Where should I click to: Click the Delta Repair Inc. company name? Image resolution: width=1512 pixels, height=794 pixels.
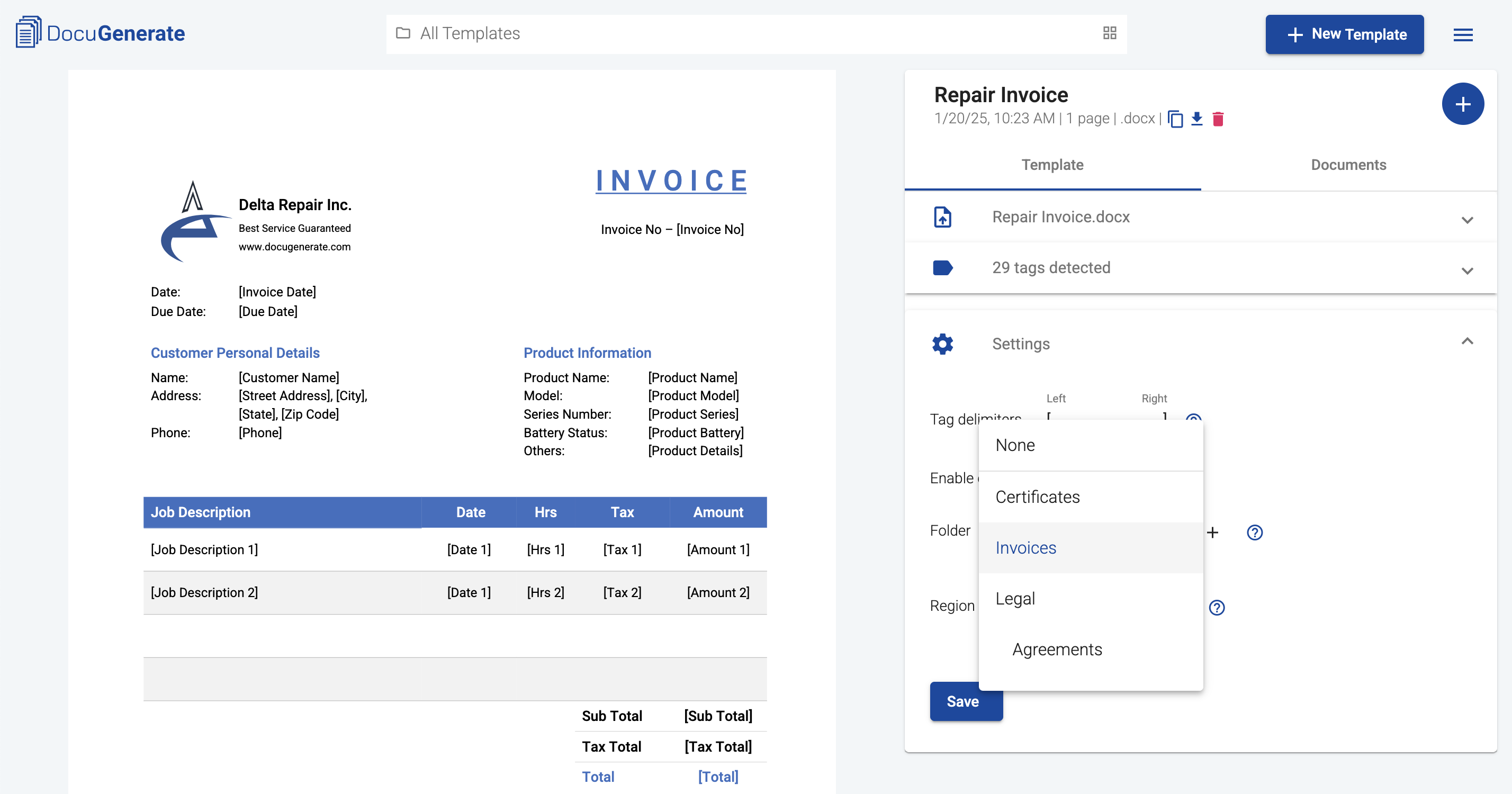(295, 205)
